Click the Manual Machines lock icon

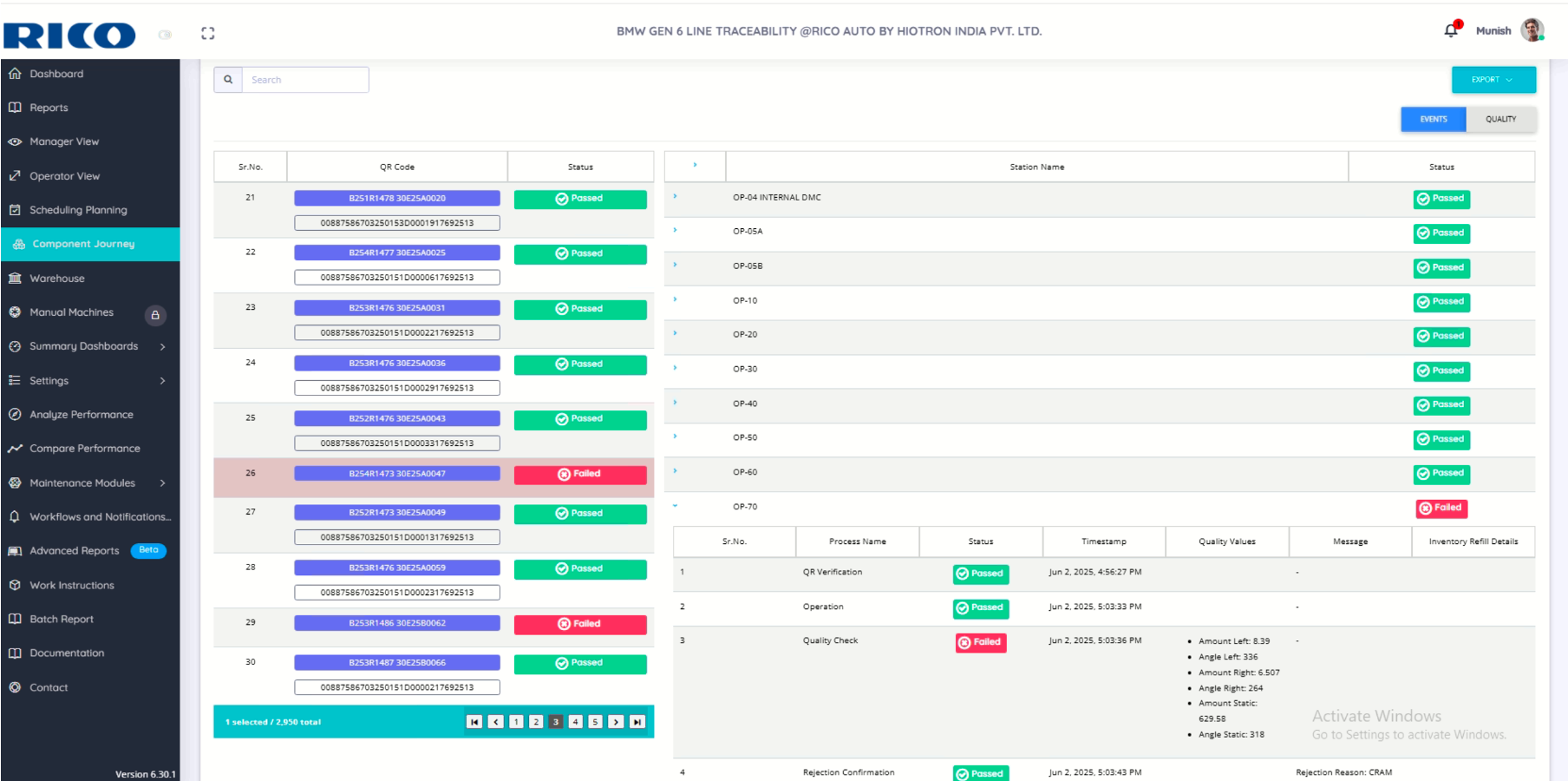pyautogui.click(x=155, y=315)
